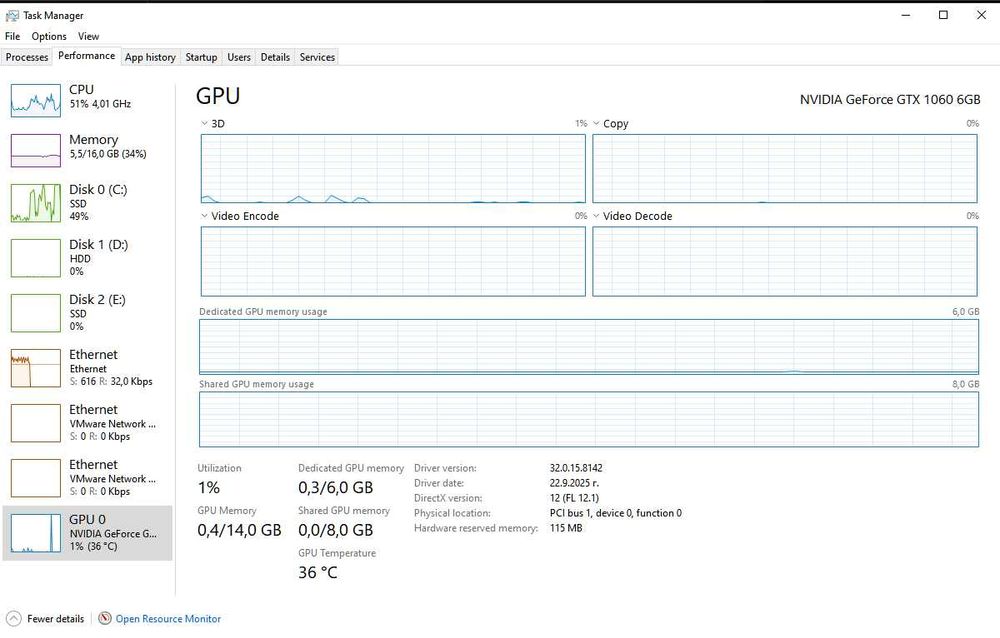Maximize the Task Manager window
Viewport: 1000px width, 638px height.
[x=943, y=15]
